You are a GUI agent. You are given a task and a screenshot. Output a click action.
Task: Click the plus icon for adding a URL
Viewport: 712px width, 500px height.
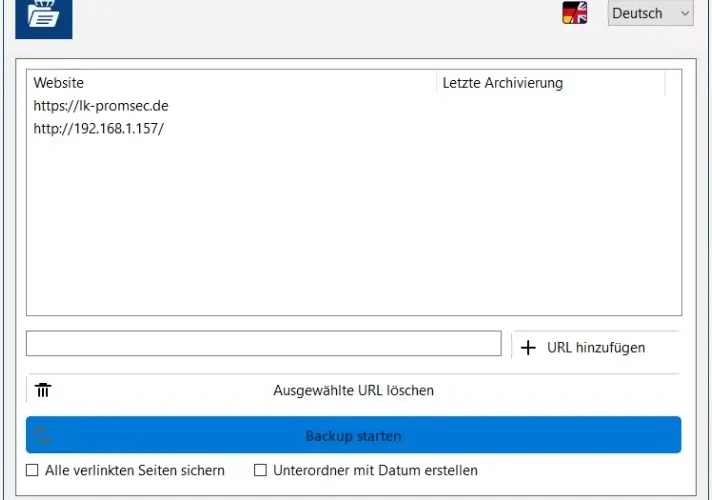528,348
